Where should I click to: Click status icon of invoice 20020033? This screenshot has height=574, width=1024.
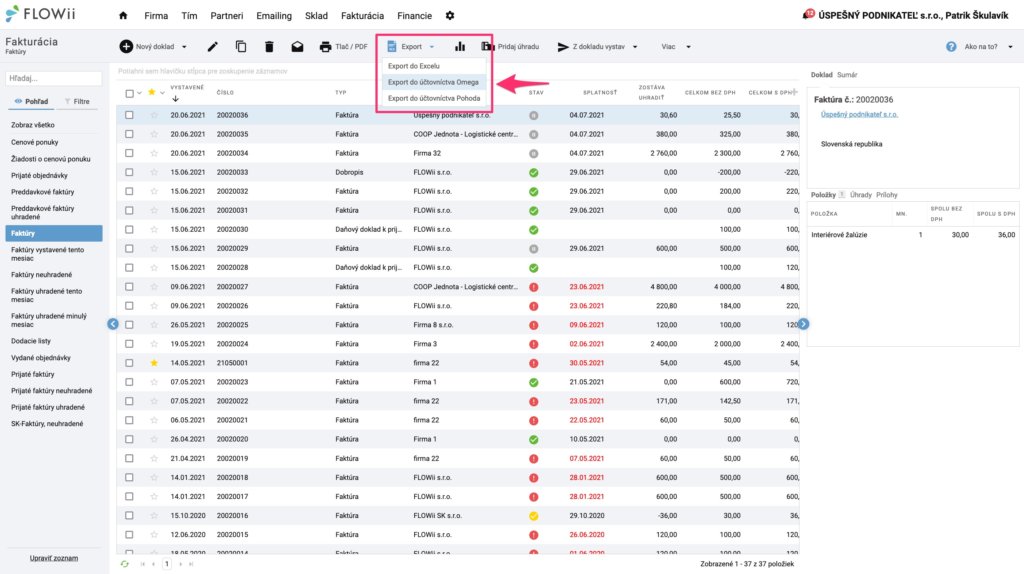pos(534,172)
